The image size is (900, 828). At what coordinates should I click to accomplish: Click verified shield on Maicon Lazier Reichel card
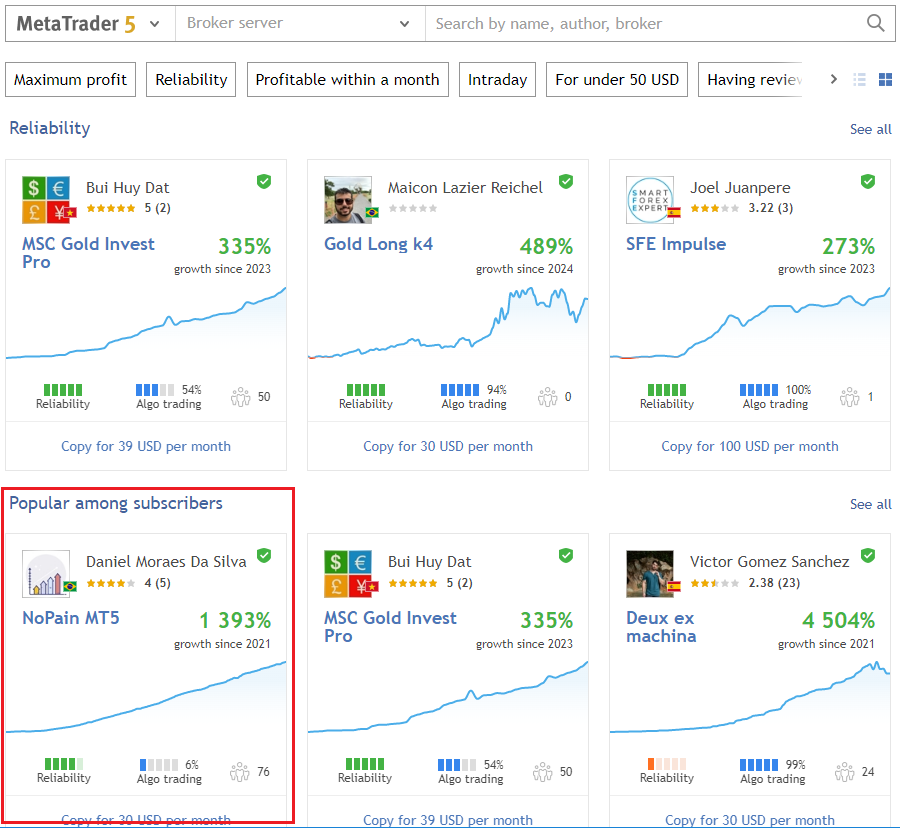(566, 182)
